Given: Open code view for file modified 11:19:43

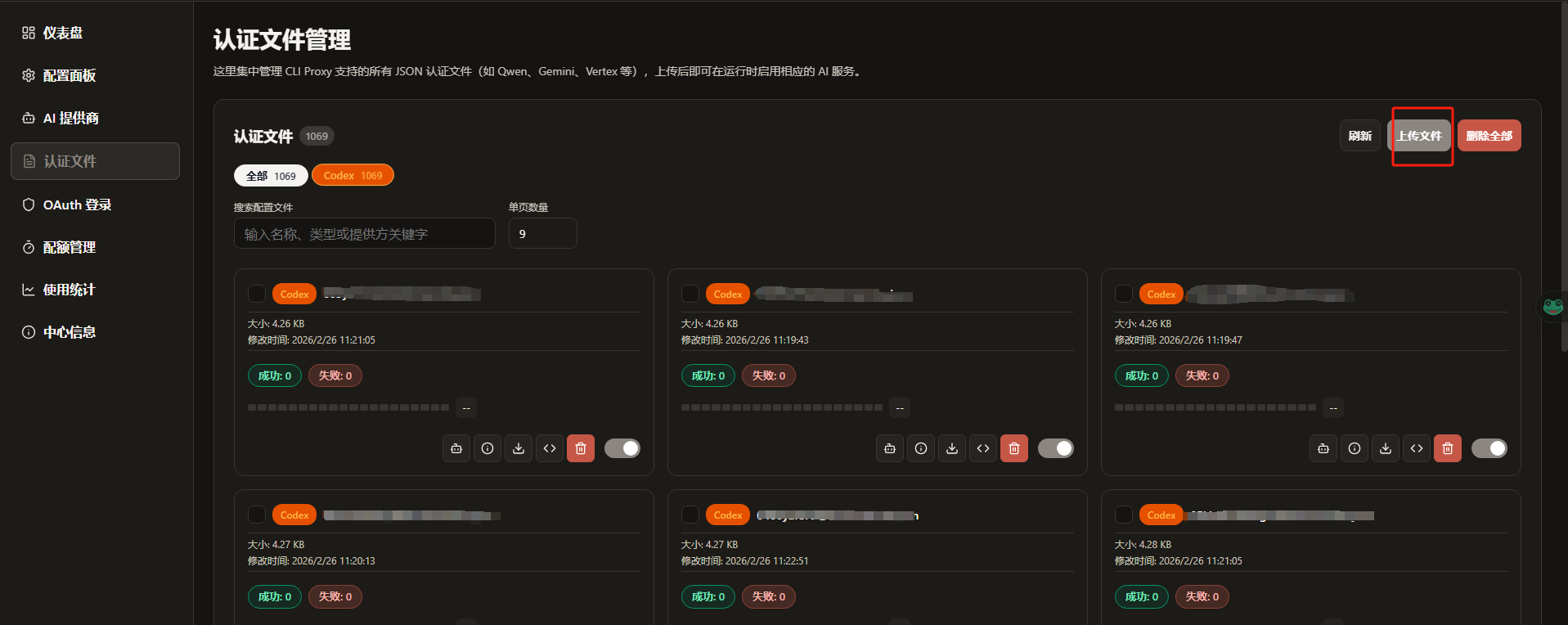Looking at the screenshot, I should tap(982, 448).
